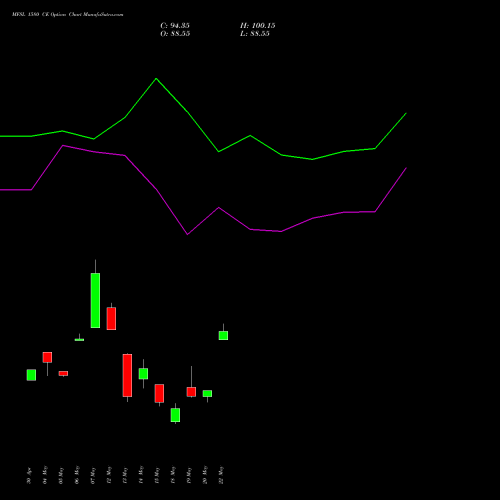Click the "30 Apr" date axis label
Viewport: 500px width, 500px height.
coord(29,476)
